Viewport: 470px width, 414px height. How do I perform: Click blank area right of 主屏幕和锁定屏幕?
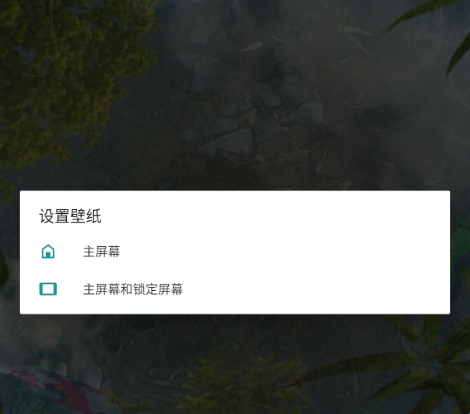coord(317,289)
